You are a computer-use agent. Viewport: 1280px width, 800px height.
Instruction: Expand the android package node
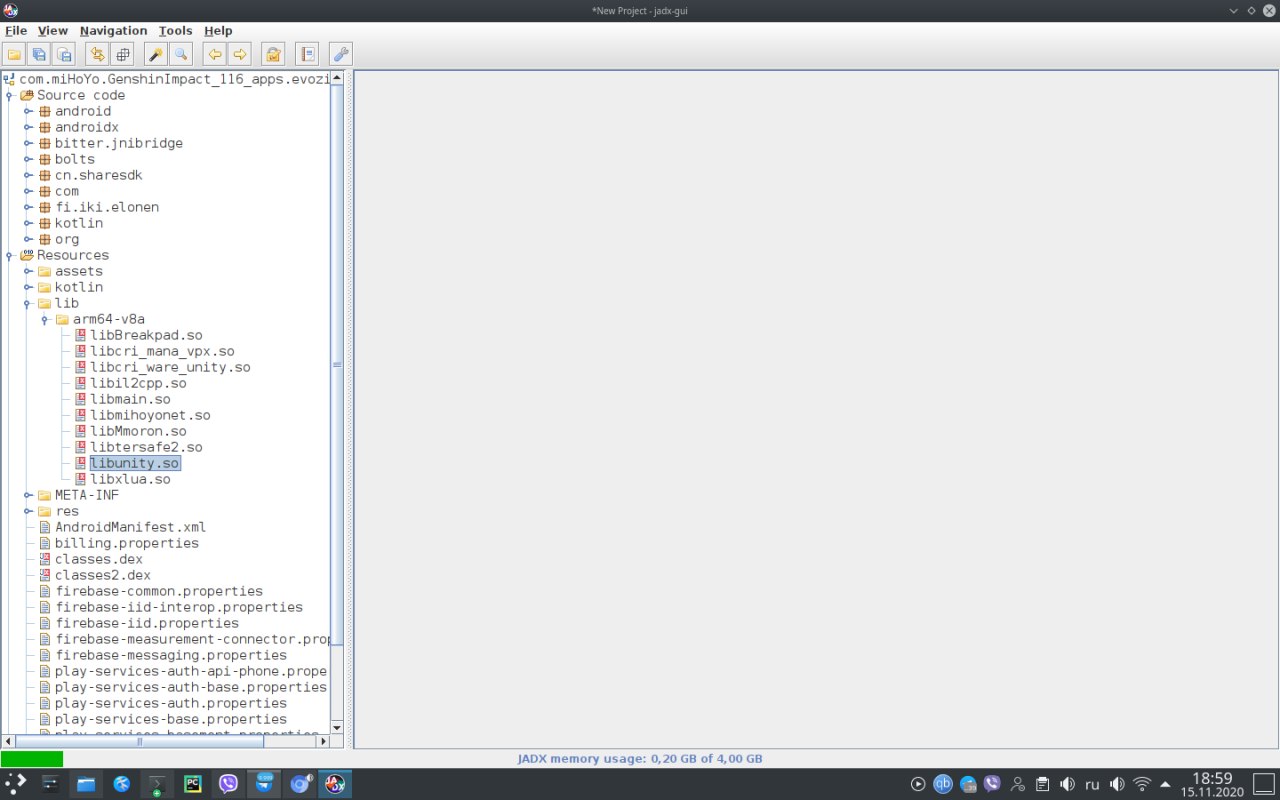click(x=29, y=112)
